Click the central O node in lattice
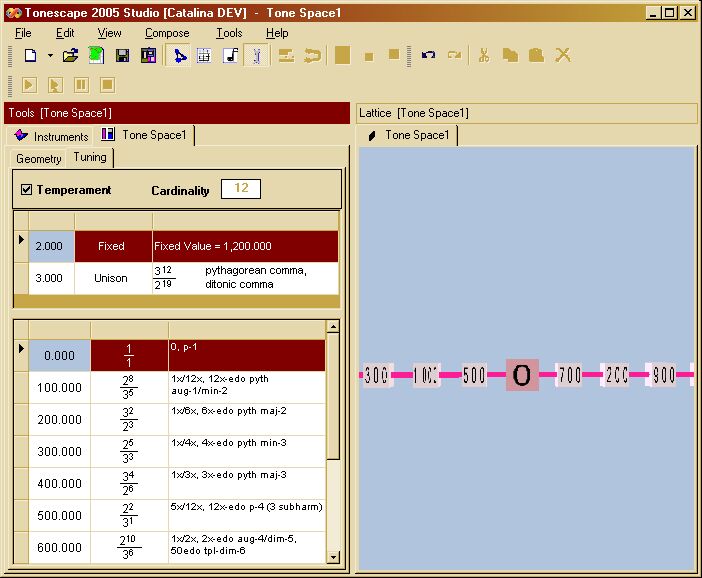 [x=522, y=375]
